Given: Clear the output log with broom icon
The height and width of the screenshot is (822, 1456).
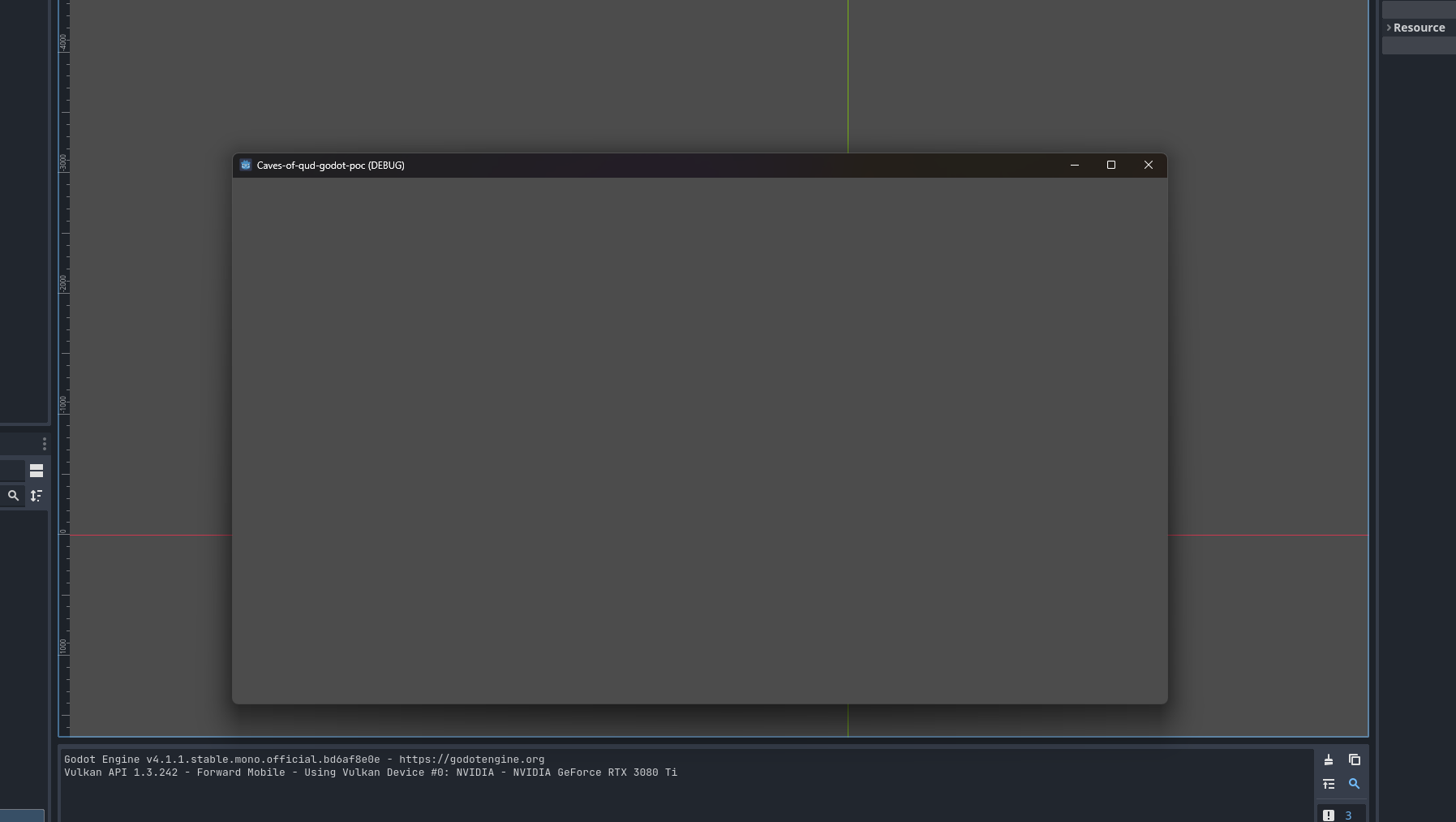Looking at the screenshot, I should pyautogui.click(x=1329, y=760).
